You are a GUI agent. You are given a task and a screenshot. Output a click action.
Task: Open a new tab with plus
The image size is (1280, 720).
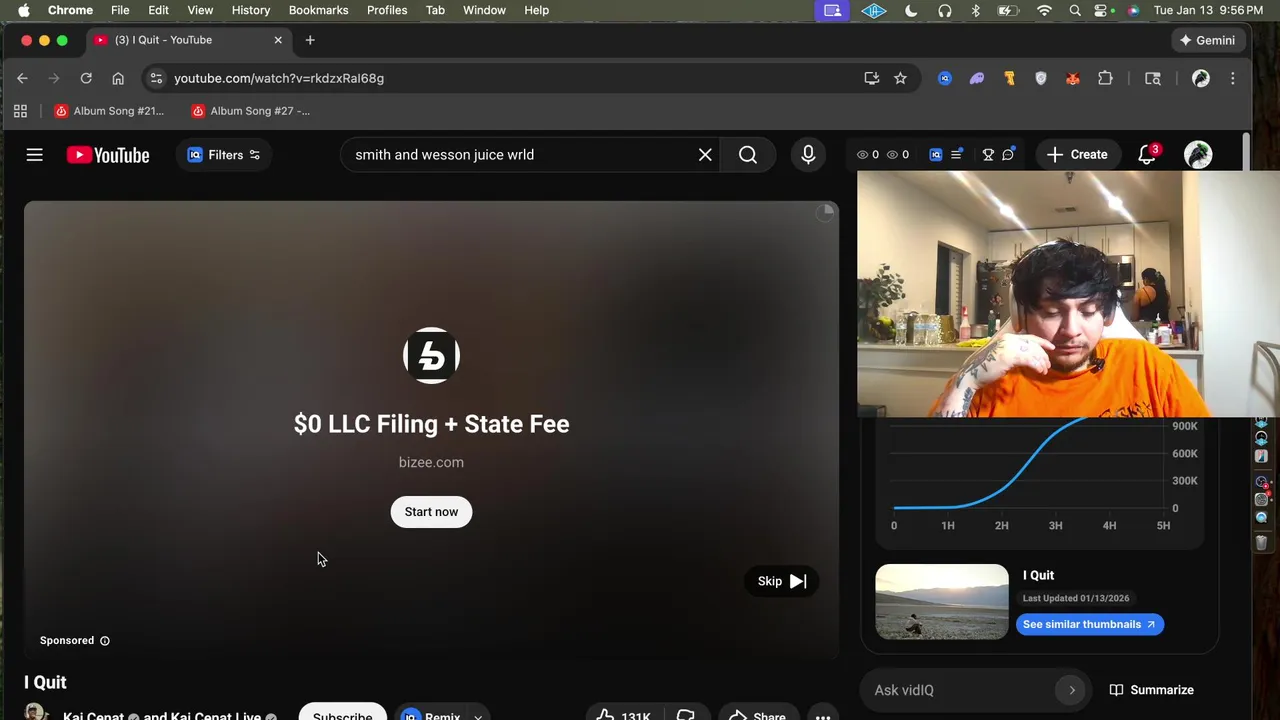click(310, 40)
